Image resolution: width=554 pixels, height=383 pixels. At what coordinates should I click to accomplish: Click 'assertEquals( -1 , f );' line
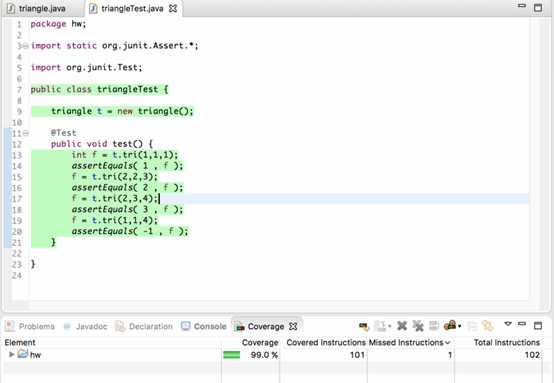[130, 232]
